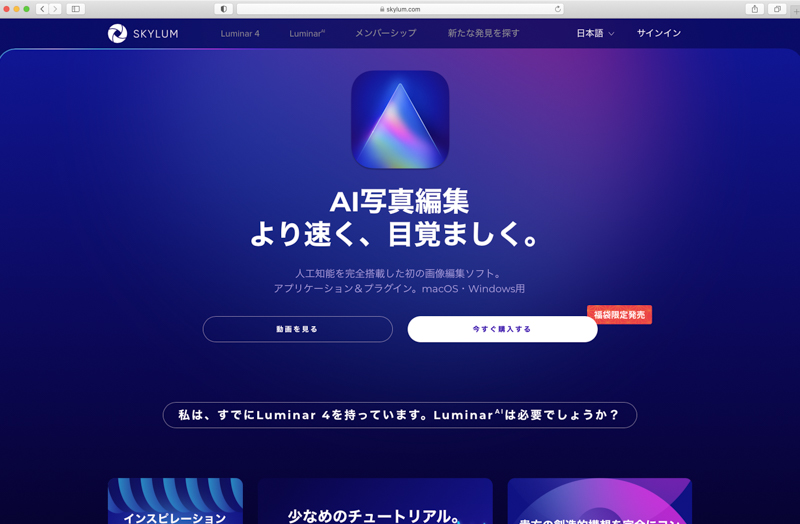Go forward with Safari's forward arrow
Image resolution: width=800 pixels, height=524 pixels.
pos(55,9)
